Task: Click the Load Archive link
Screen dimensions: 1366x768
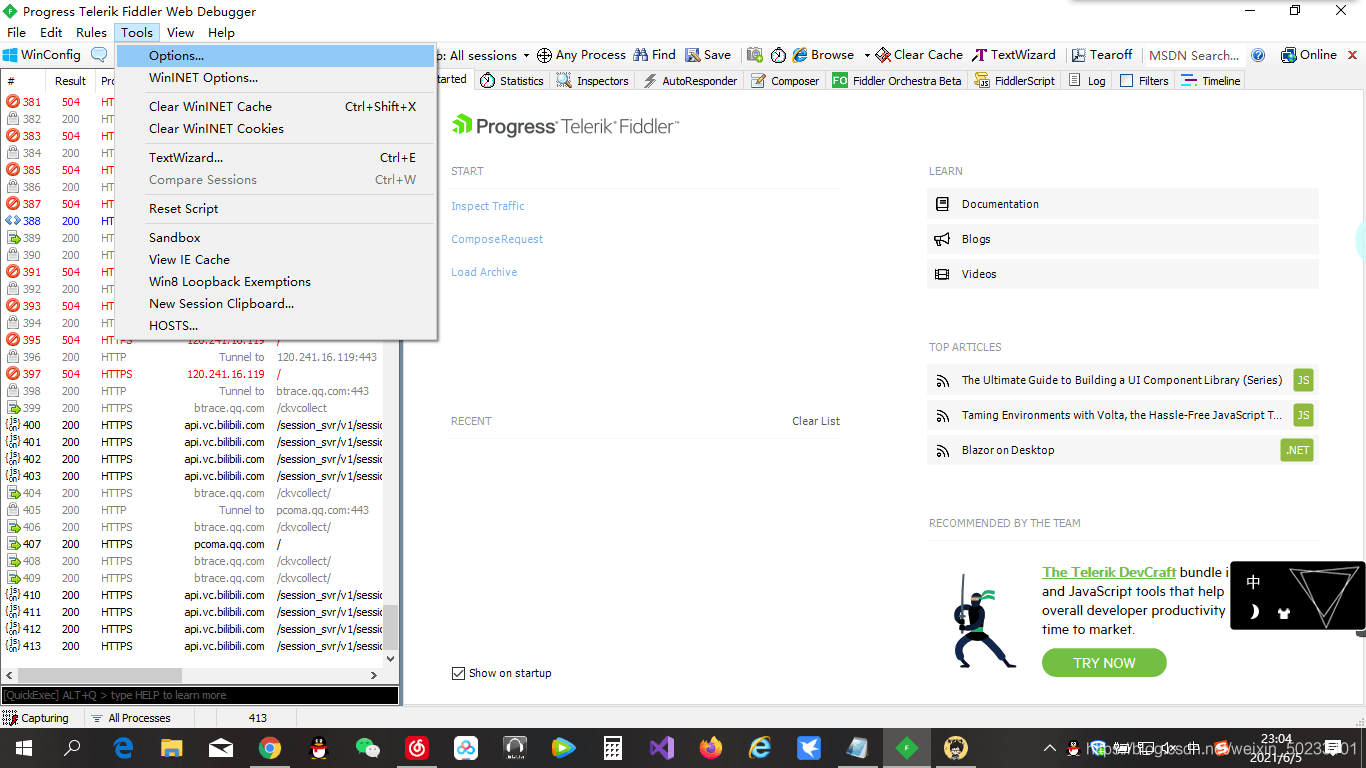Action: 484,272
